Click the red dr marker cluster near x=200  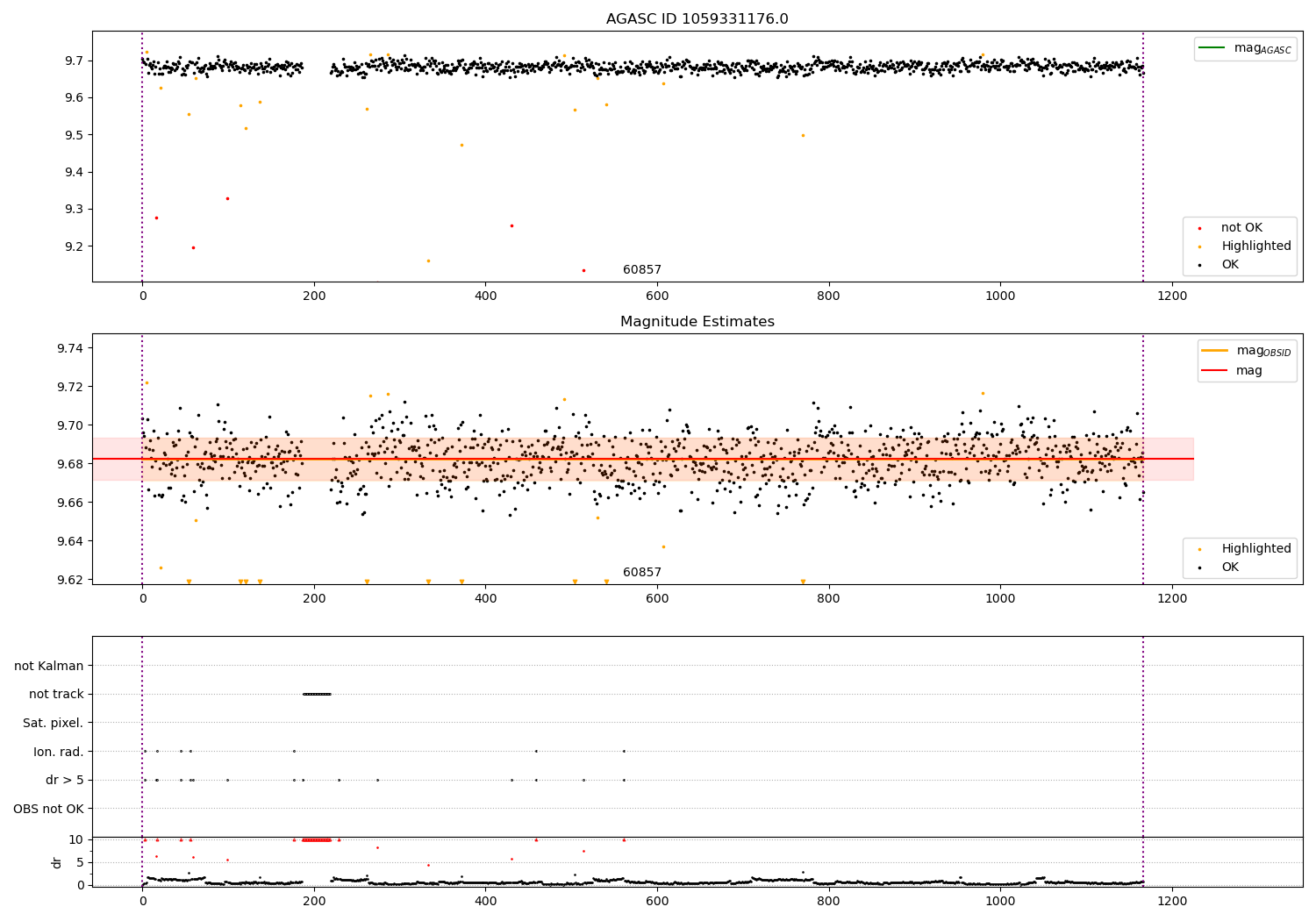(317, 839)
